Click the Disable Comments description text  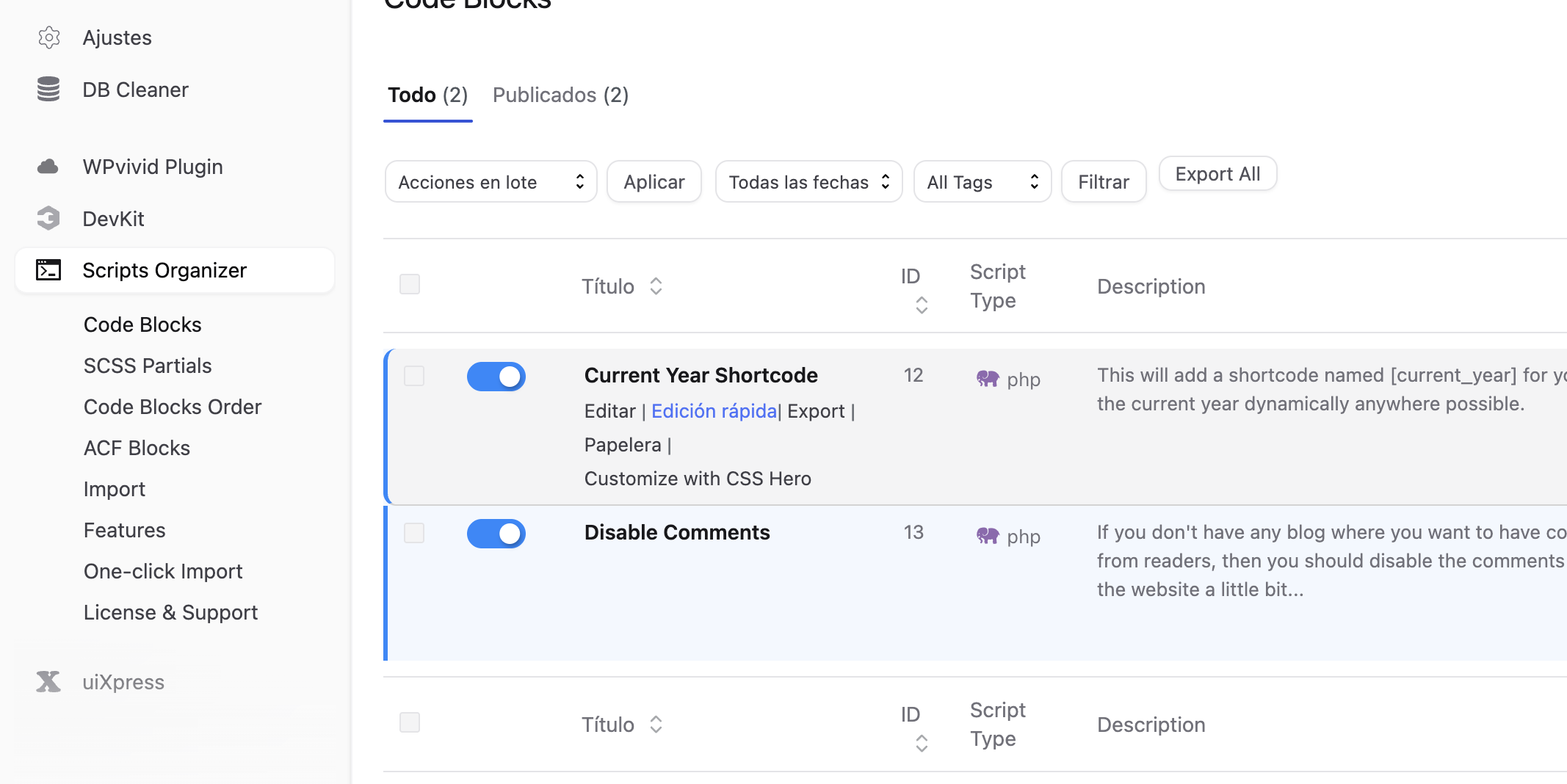coord(1331,561)
